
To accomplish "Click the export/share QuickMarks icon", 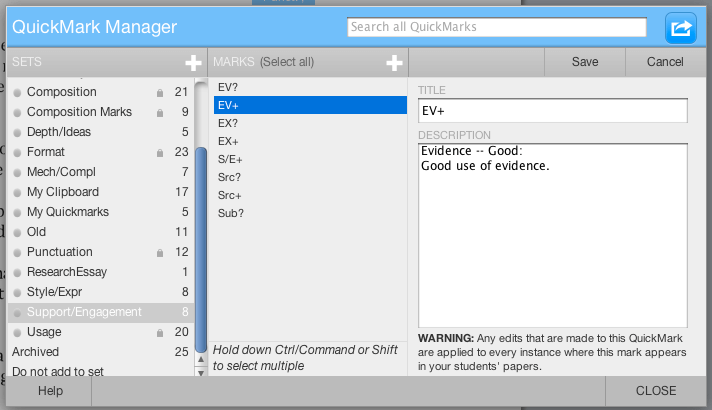I will pos(681,28).
